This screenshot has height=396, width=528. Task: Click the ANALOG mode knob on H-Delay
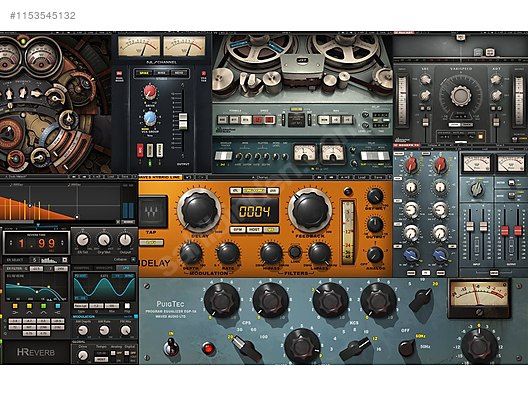[x=375, y=255]
